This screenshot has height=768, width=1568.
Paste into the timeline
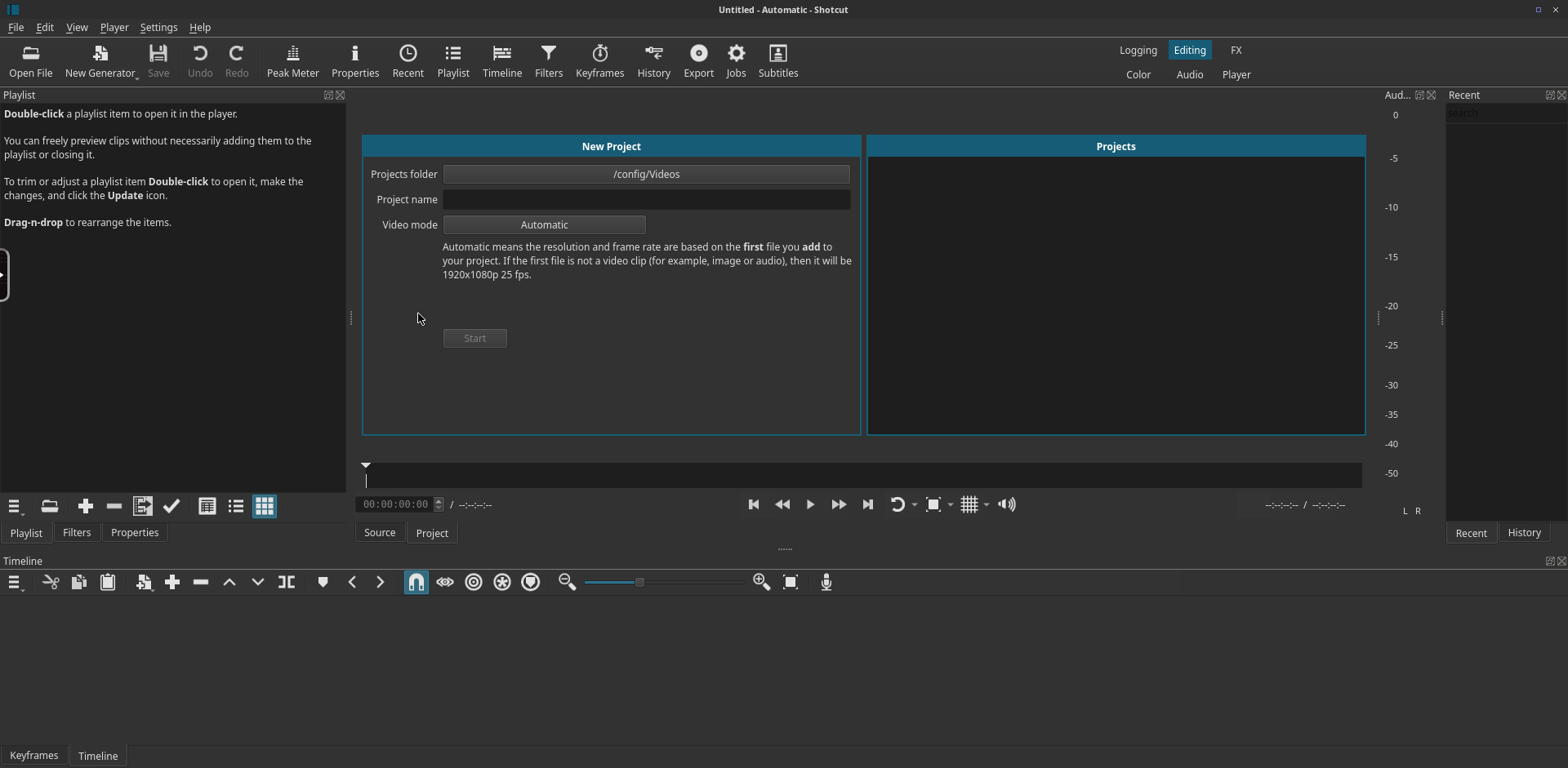point(108,583)
